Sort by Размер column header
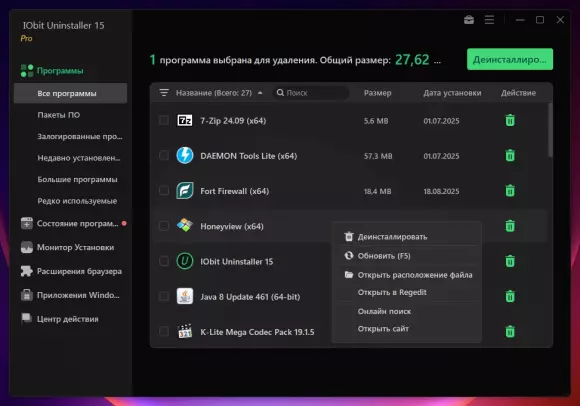This screenshot has height=406, width=580. coord(377,93)
